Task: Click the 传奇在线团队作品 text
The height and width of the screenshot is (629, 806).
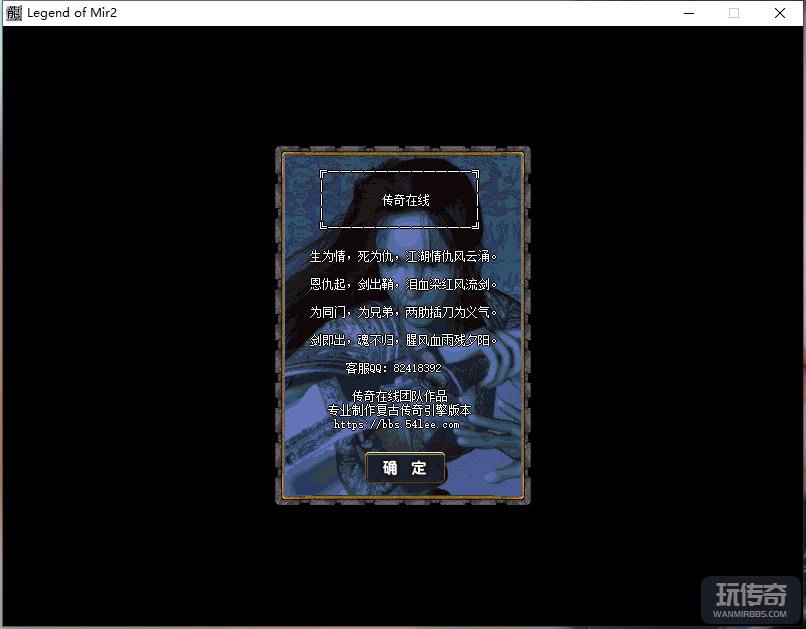Action: (399, 396)
